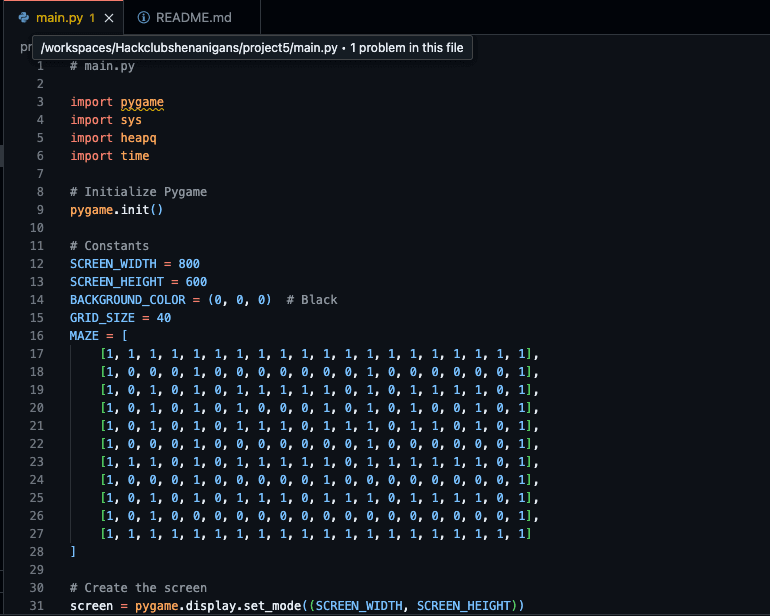Click the squiggly-underlined pygame import
The image size is (770, 616).
tap(141, 102)
